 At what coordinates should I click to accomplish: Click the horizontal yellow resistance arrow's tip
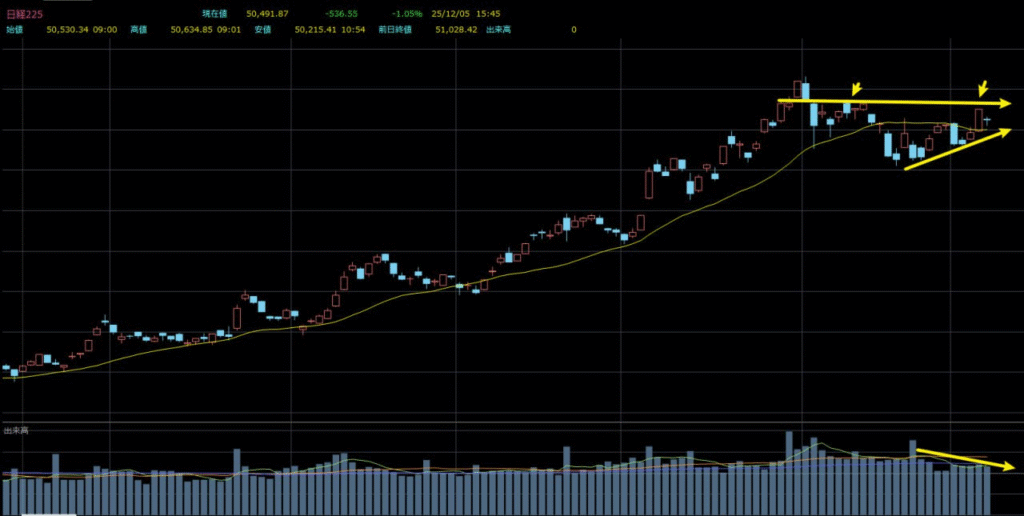click(x=1006, y=103)
